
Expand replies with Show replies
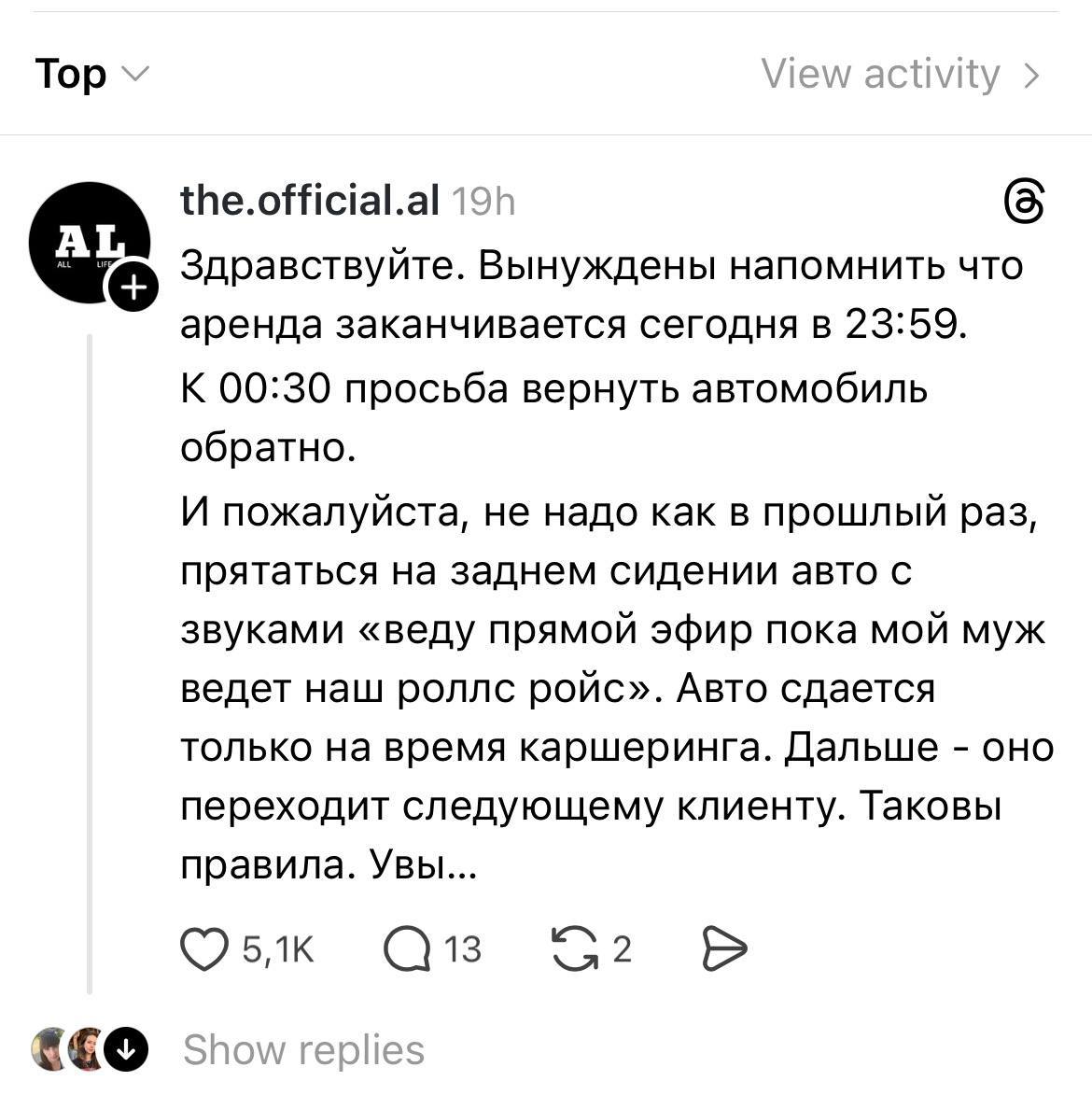click(x=303, y=1049)
